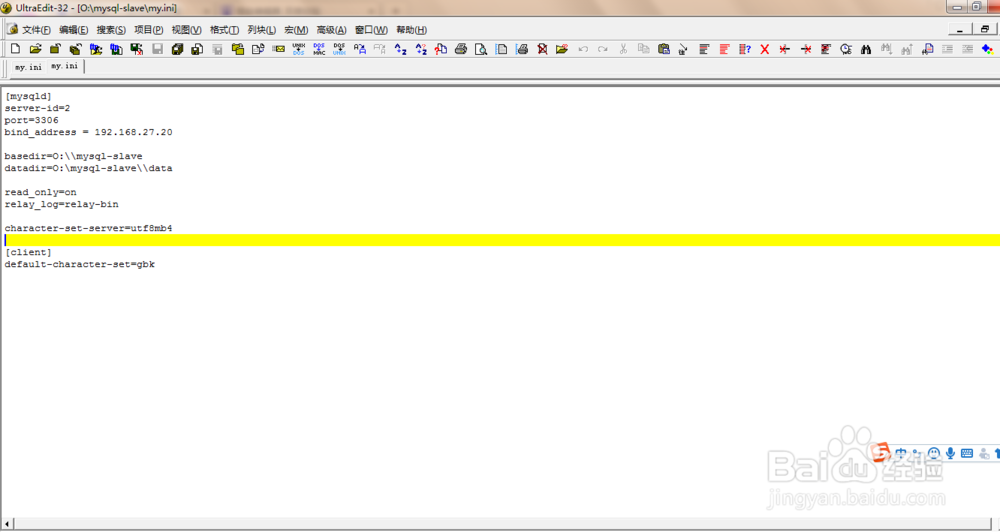Open Print Preview magnifier page icon
Viewport: 1000px width, 532px height.
click(481, 49)
